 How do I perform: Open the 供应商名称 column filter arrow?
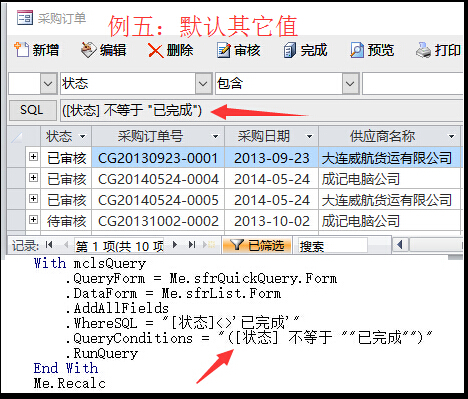(x=451, y=136)
